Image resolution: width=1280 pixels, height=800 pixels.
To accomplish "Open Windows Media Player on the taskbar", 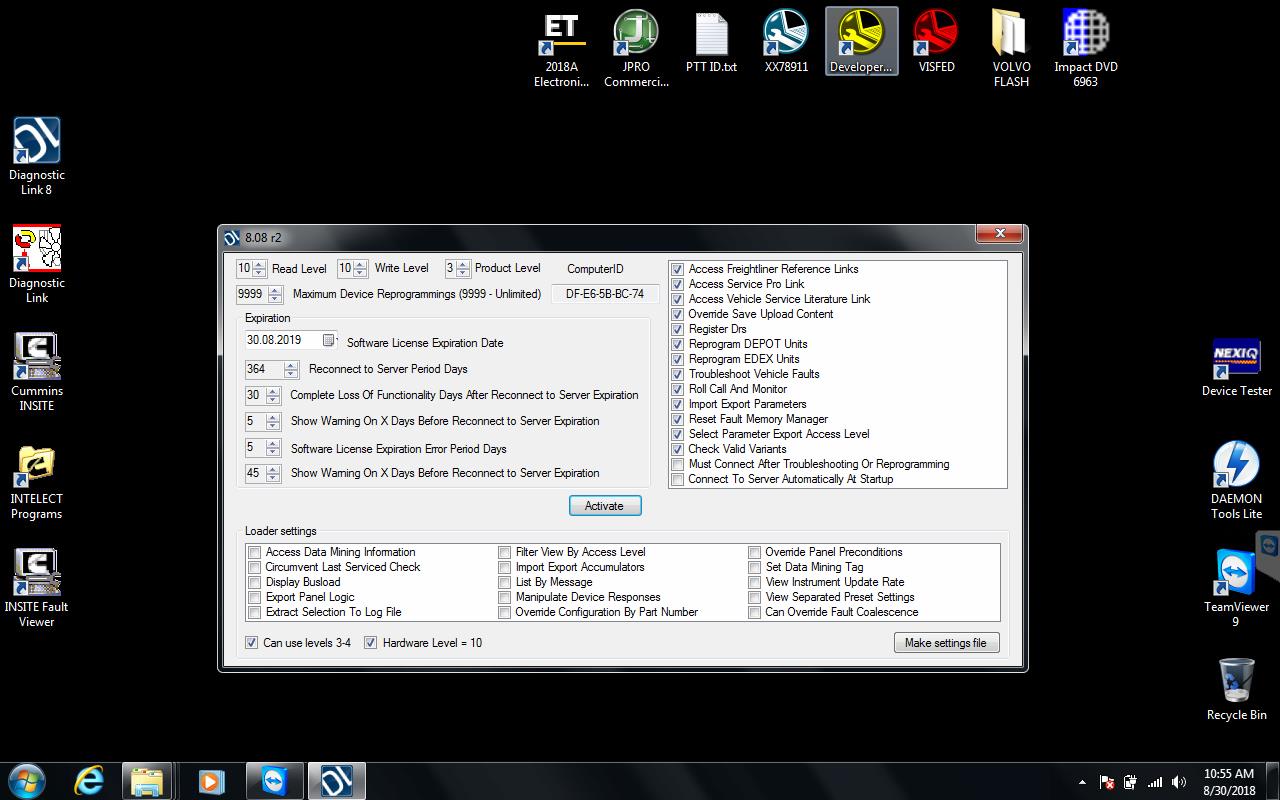I will pyautogui.click(x=210, y=780).
